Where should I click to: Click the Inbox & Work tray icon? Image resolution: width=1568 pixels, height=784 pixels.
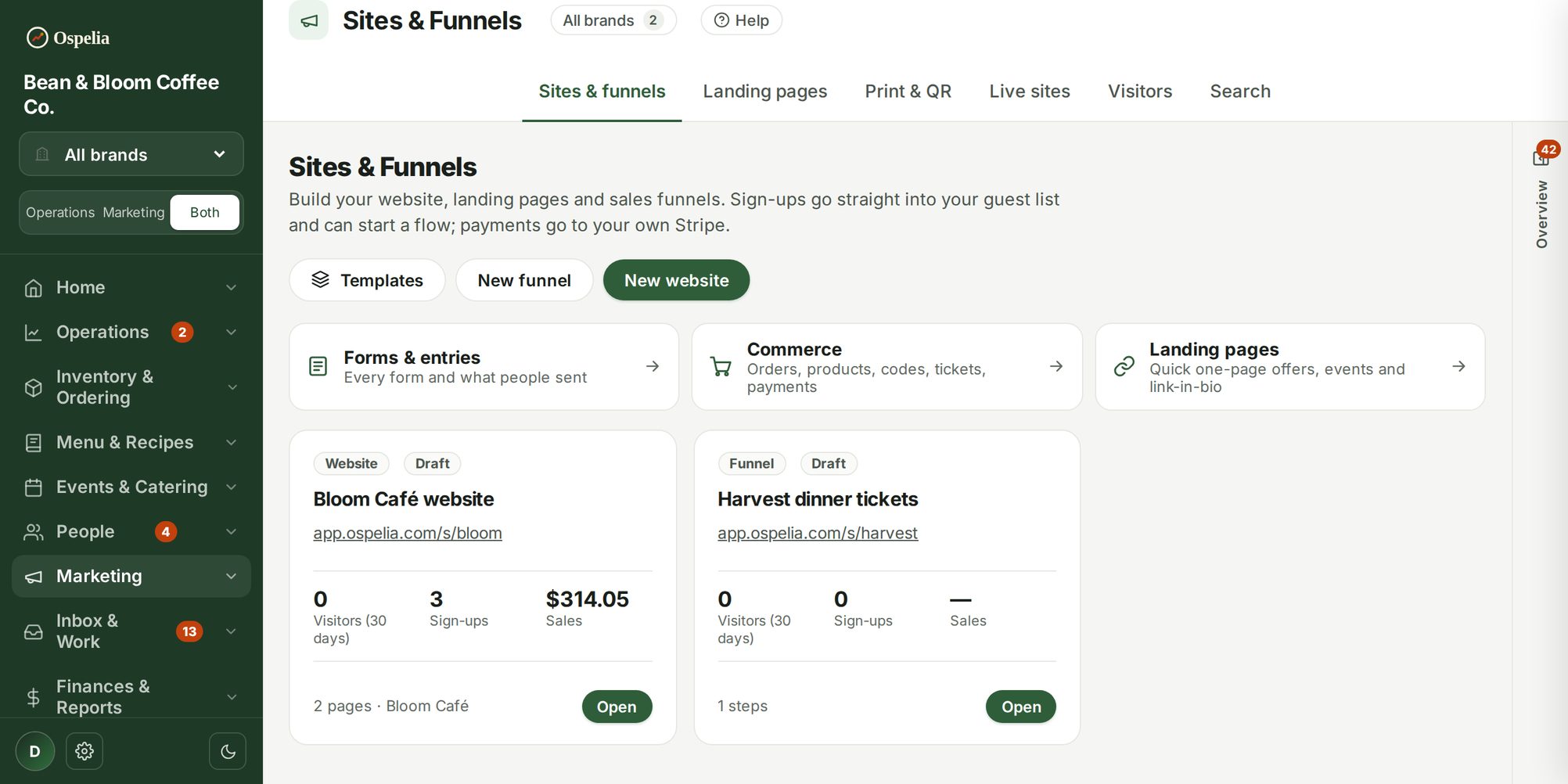point(34,631)
